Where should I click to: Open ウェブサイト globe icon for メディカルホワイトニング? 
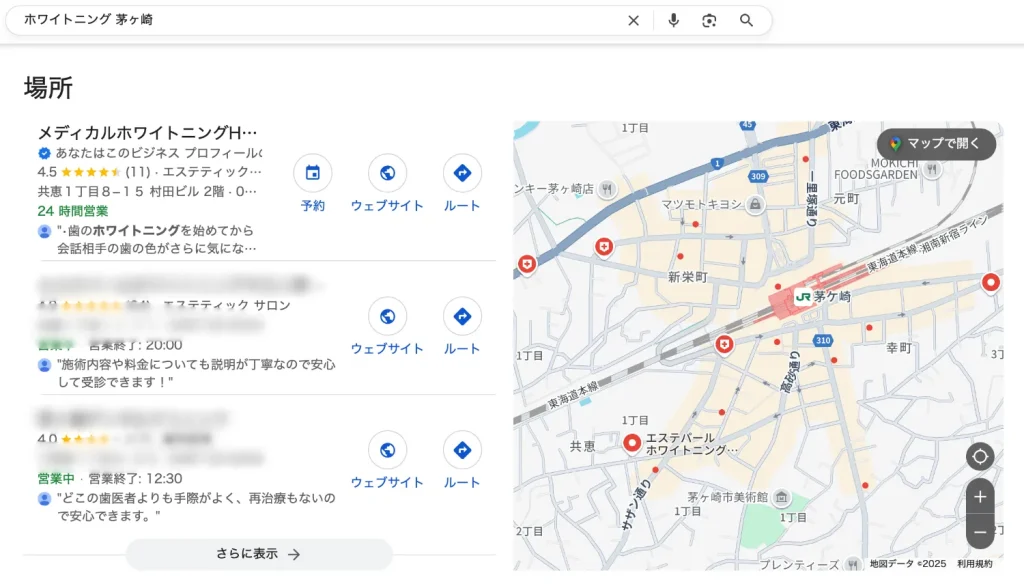click(387, 173)
